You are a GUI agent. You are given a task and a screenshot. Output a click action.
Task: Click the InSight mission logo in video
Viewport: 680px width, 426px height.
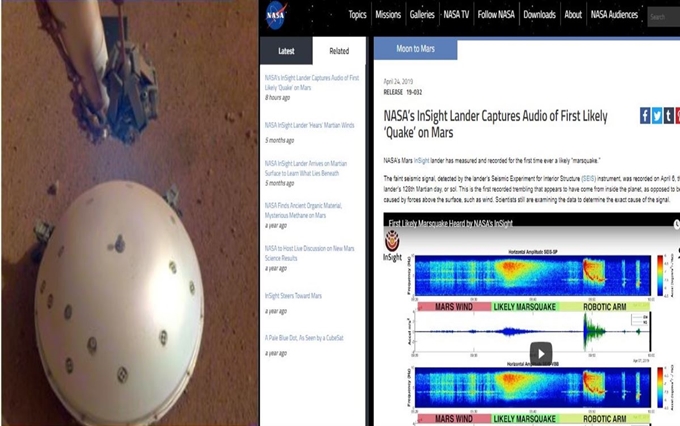[392, 246]
